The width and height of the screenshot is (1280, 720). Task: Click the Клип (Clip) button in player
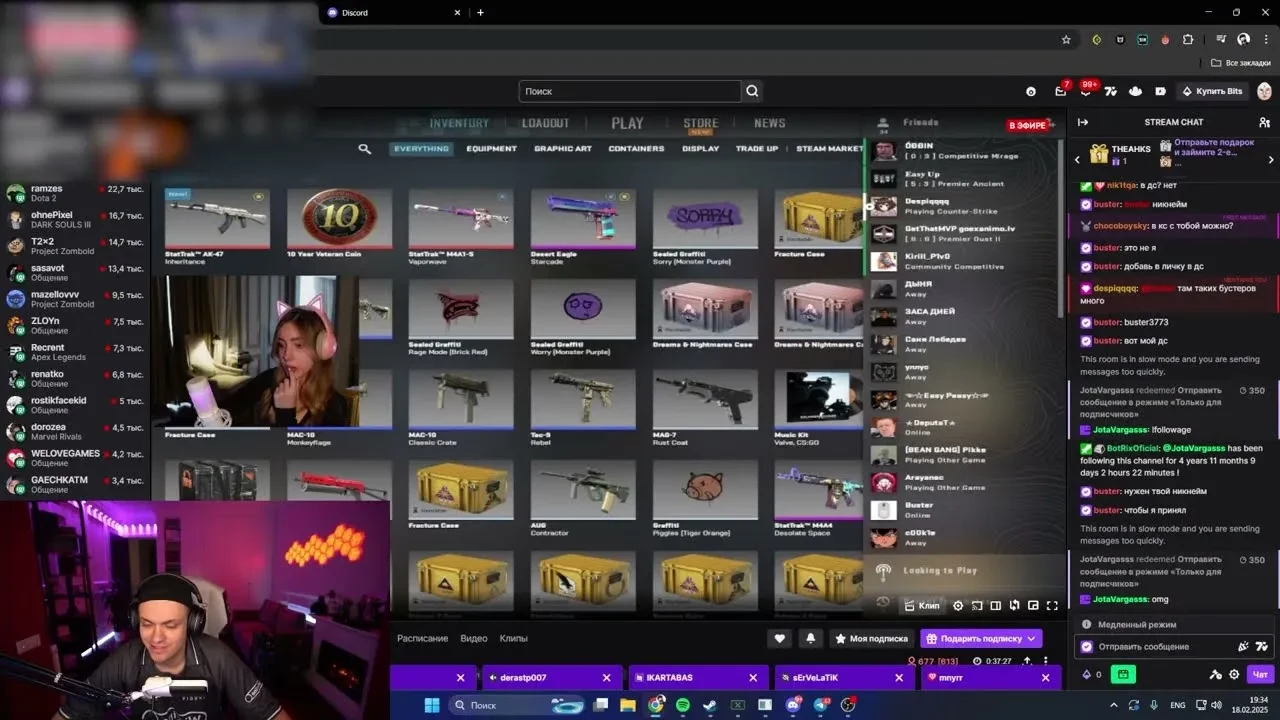tap(922, 605)
